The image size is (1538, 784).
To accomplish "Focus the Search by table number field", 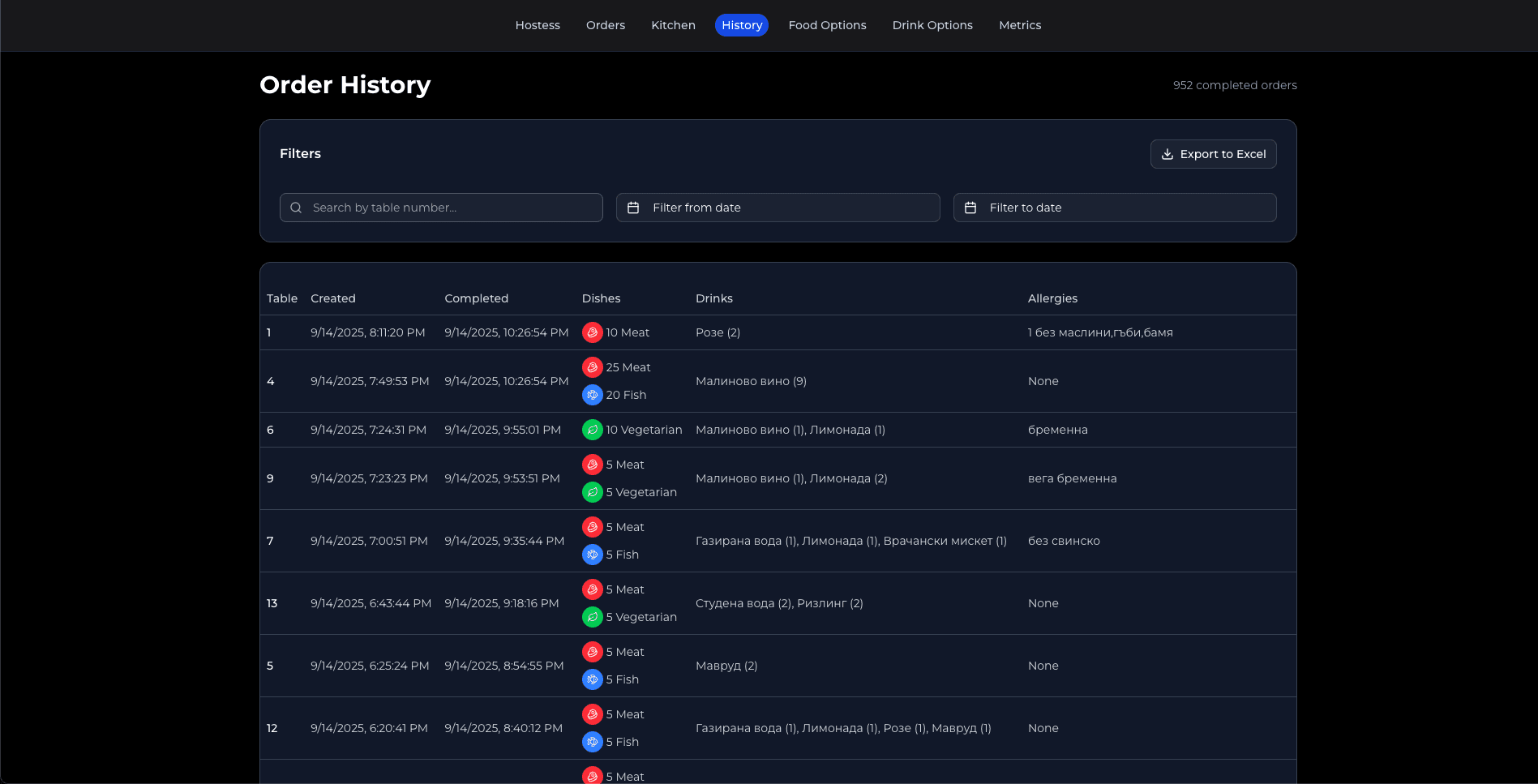I will click(441, 208).
